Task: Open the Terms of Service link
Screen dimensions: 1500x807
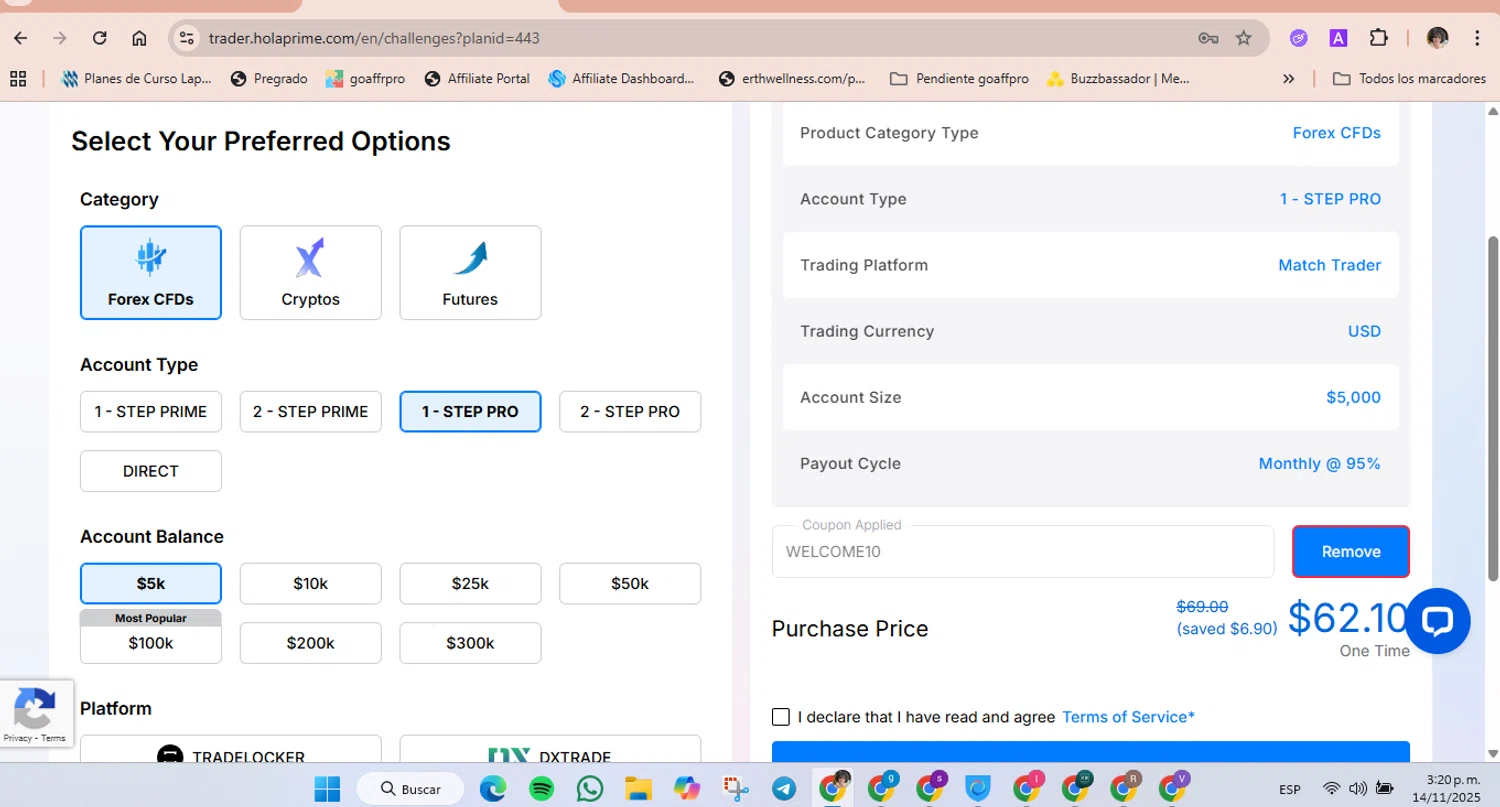Action: [x=1128, y=717]
